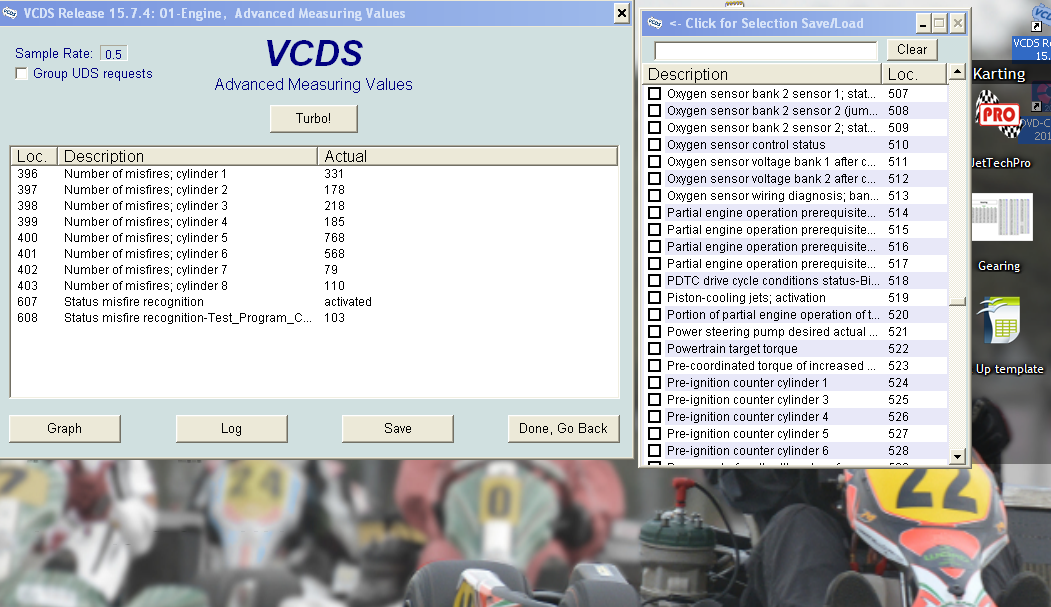Click the Graph button
This screenshot has width=1051, height=607.
click(64, 428)
